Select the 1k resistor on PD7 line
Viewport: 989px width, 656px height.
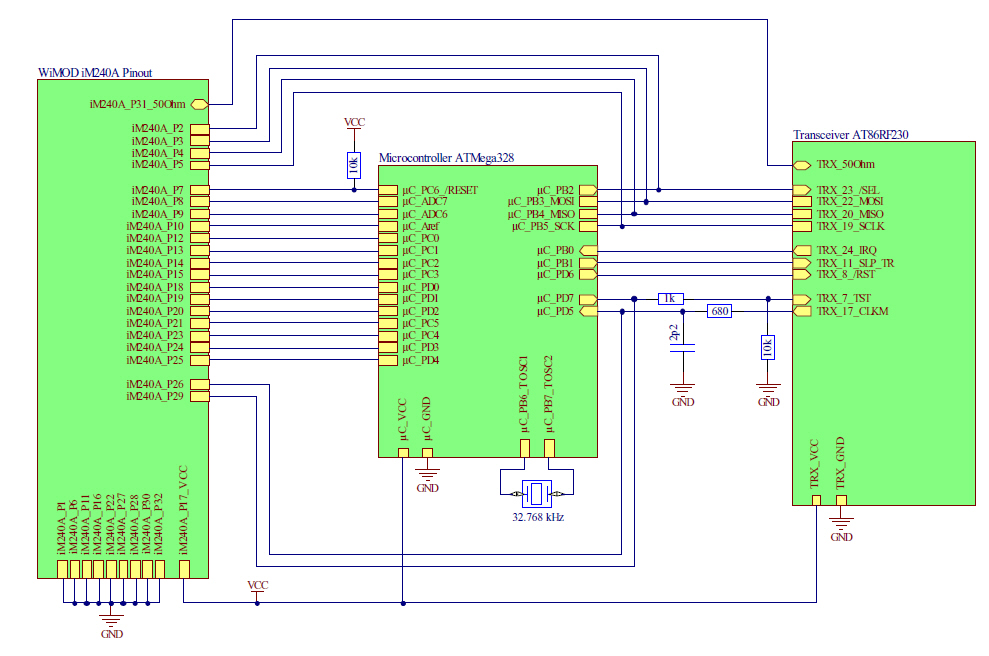670,299
